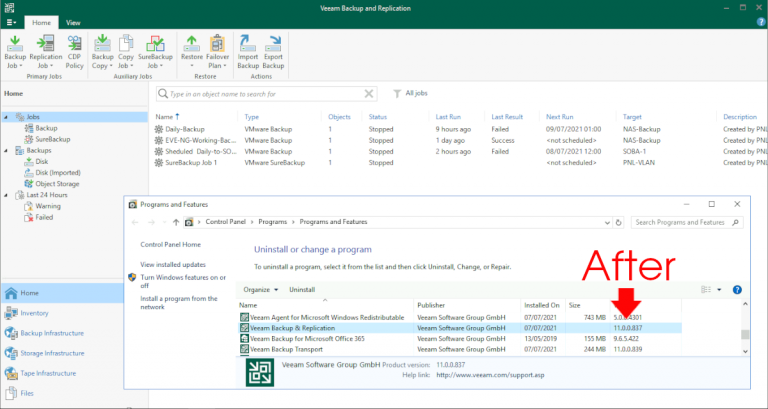
Task: Refresh the Programs and Features address bar
Action: pyautogui.click(x=618, y=222)
